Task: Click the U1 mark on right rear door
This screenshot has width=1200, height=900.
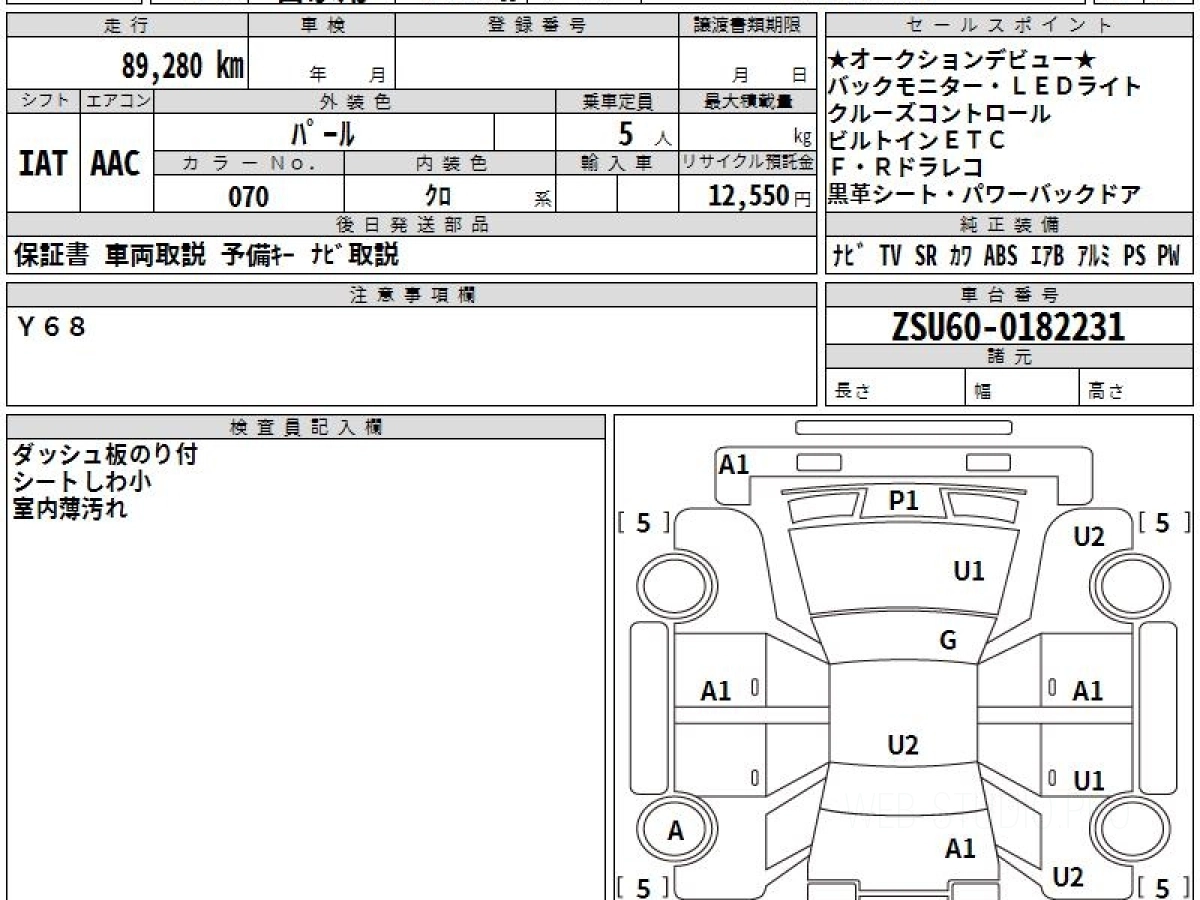Action: pyautogui.click(x=1088, y=781)
